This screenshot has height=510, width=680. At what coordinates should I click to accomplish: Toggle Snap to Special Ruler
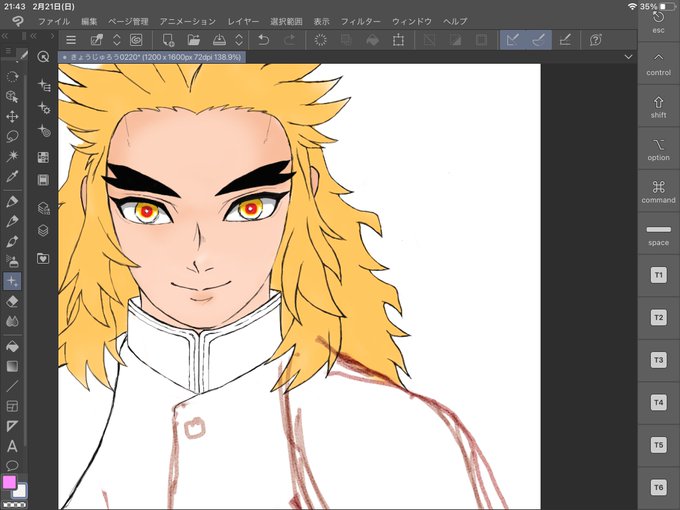[x=539, y=40]
